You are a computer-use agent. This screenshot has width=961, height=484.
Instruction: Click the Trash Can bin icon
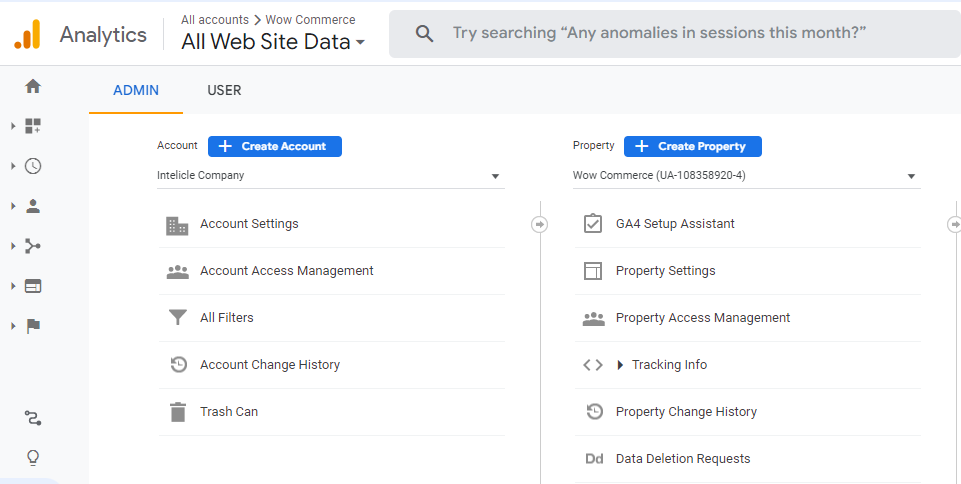point(178,412)
